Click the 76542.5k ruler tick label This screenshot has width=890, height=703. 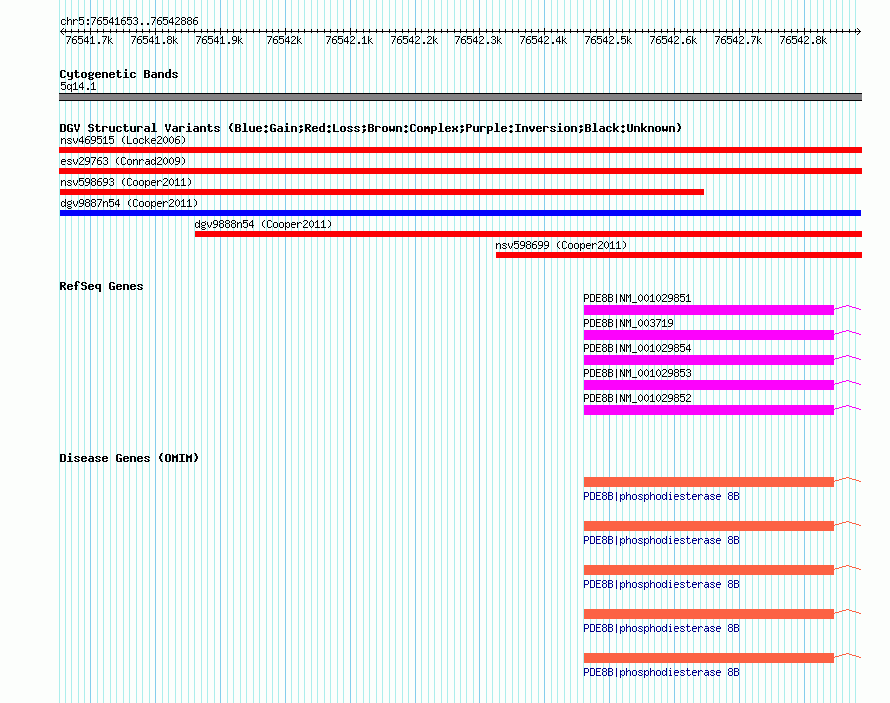click(608, 40)
